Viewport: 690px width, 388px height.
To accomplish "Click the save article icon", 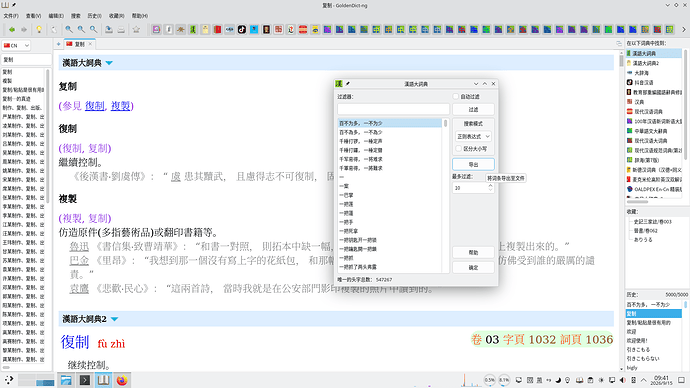I will (109, 29).
